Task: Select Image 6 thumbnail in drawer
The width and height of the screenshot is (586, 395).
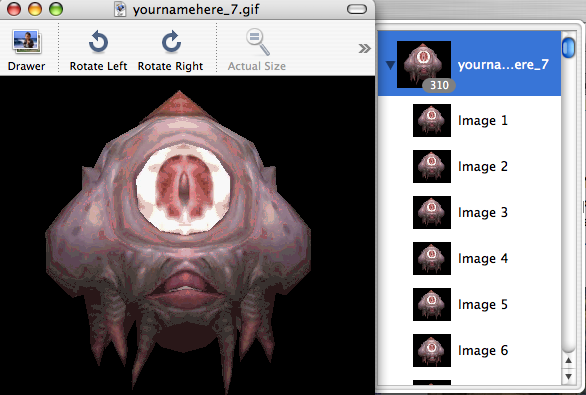Action: pos(432,350)
